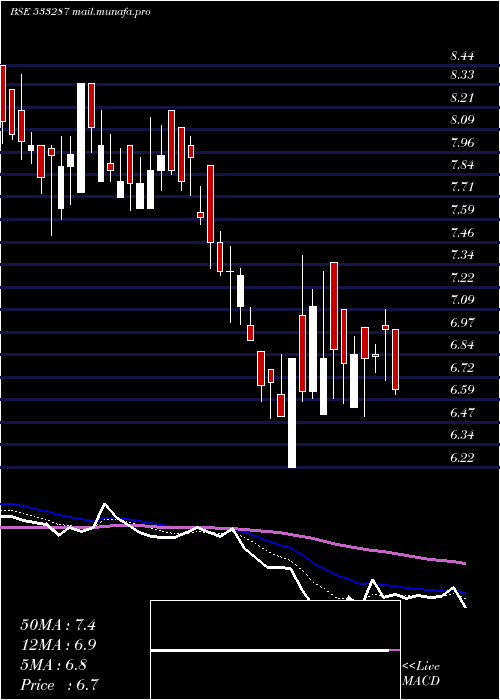
Task: Click the 6.47 price axis label
Action: coord(462,412)
